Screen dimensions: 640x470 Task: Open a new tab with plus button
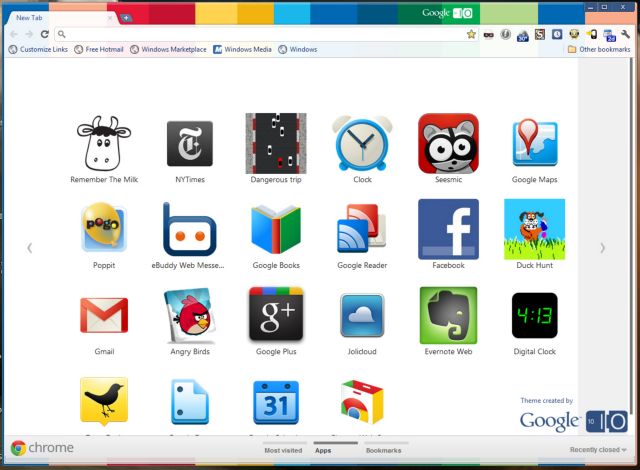(x=126, y=18)
